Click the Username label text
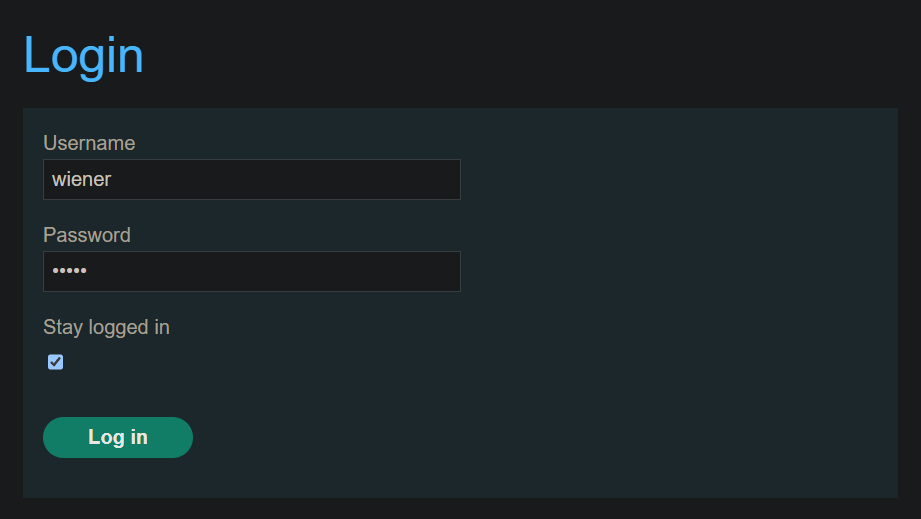 pos(89,143)
